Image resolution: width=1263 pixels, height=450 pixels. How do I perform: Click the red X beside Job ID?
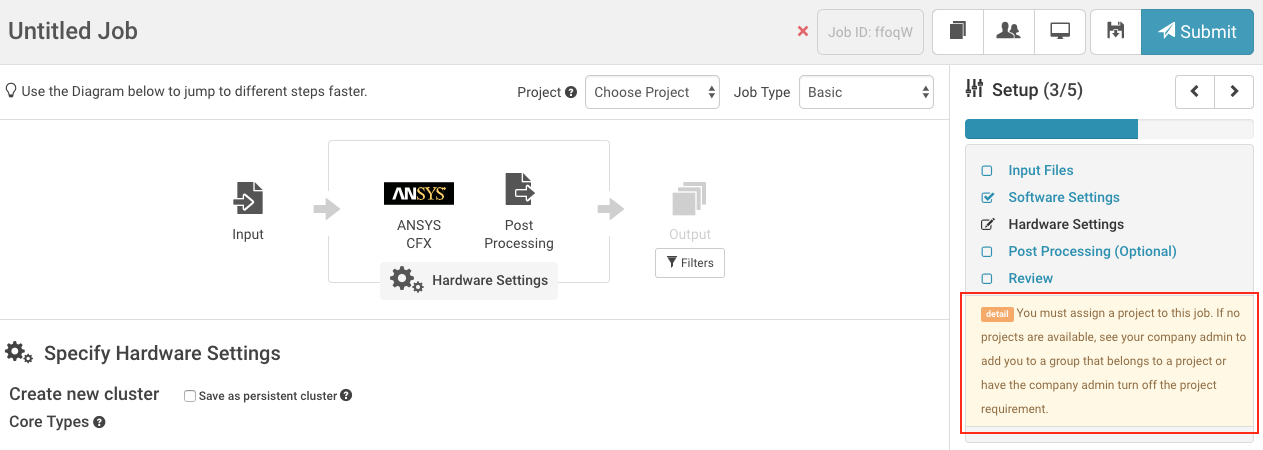[x=802, y=31]
